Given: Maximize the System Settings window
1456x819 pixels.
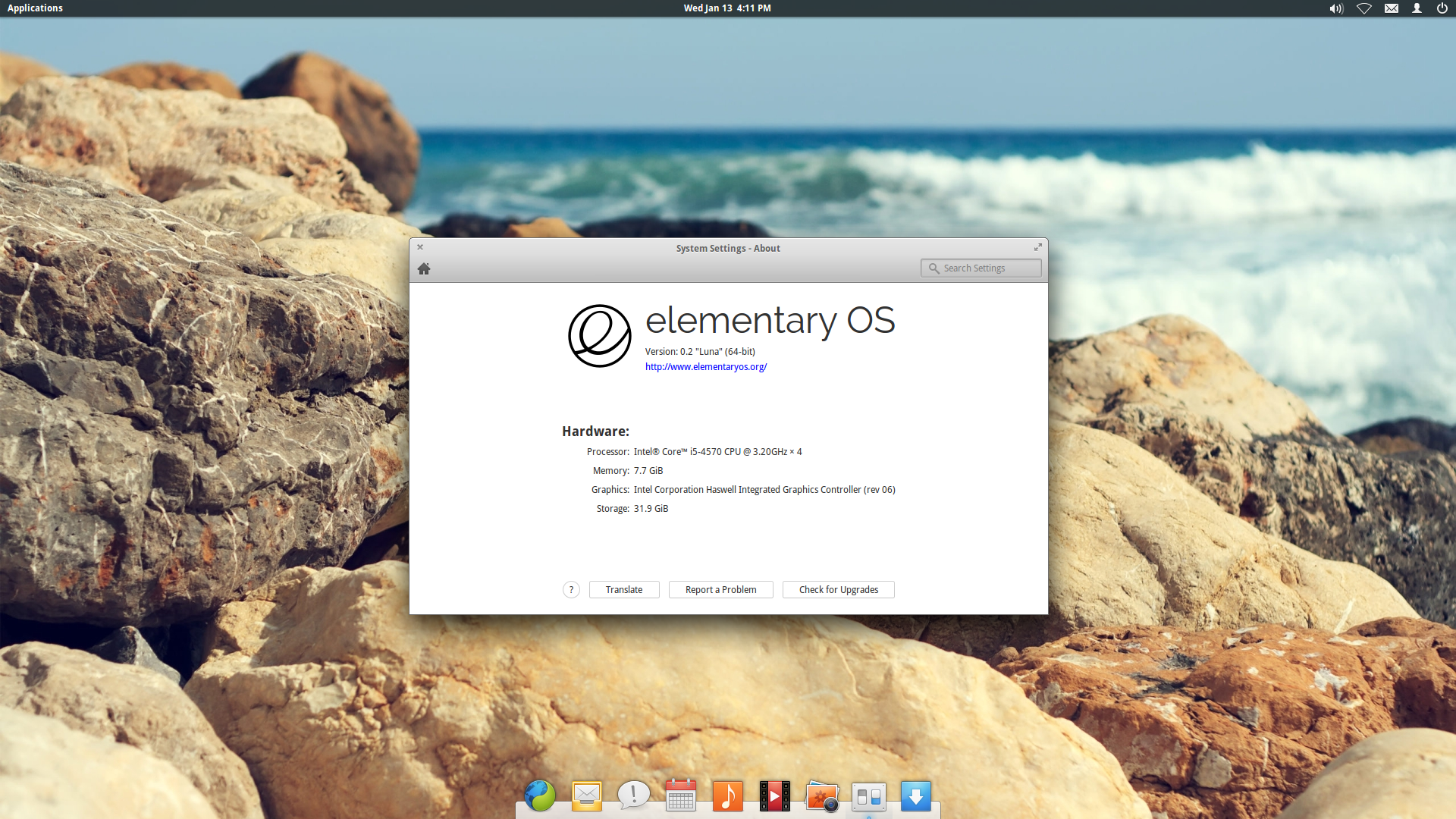Looking at the screenshot, I should (1038, 247).
